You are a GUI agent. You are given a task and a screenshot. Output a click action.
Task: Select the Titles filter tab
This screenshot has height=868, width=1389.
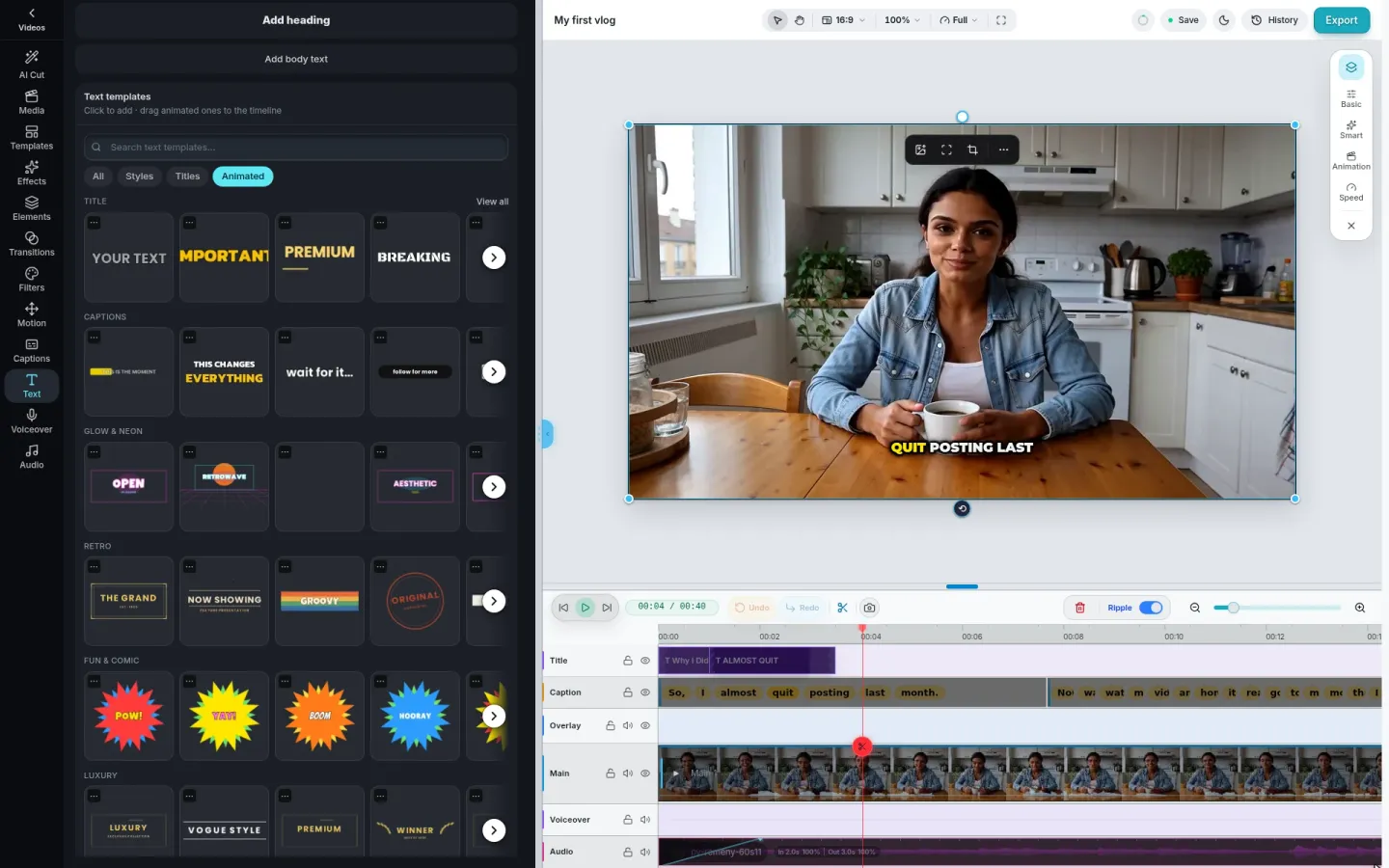(x=188, y=176)
